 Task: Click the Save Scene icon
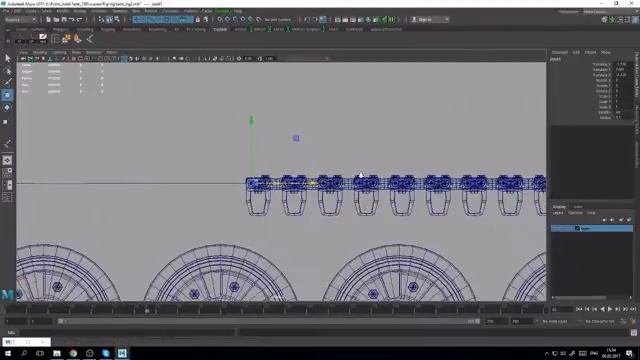click(x=64, y=20)
